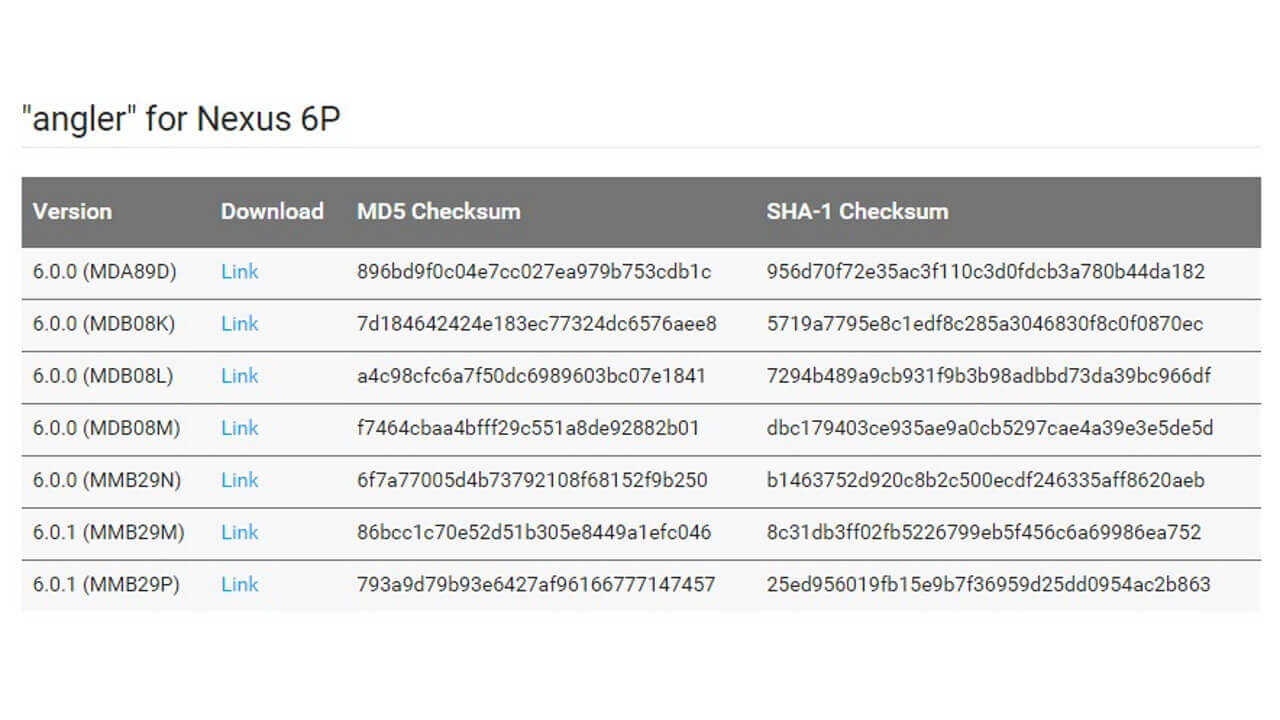The image size is (1280, 720).
Task: Click the SHA-1 checksum starting with b1463752
Action: pos(986,480)
